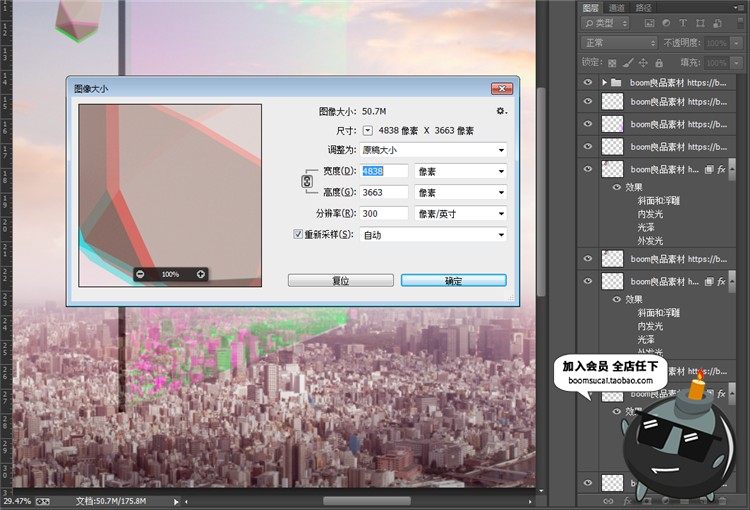
Task: Switch to the 路径 (Paths) tab
Action: (641, 7)
